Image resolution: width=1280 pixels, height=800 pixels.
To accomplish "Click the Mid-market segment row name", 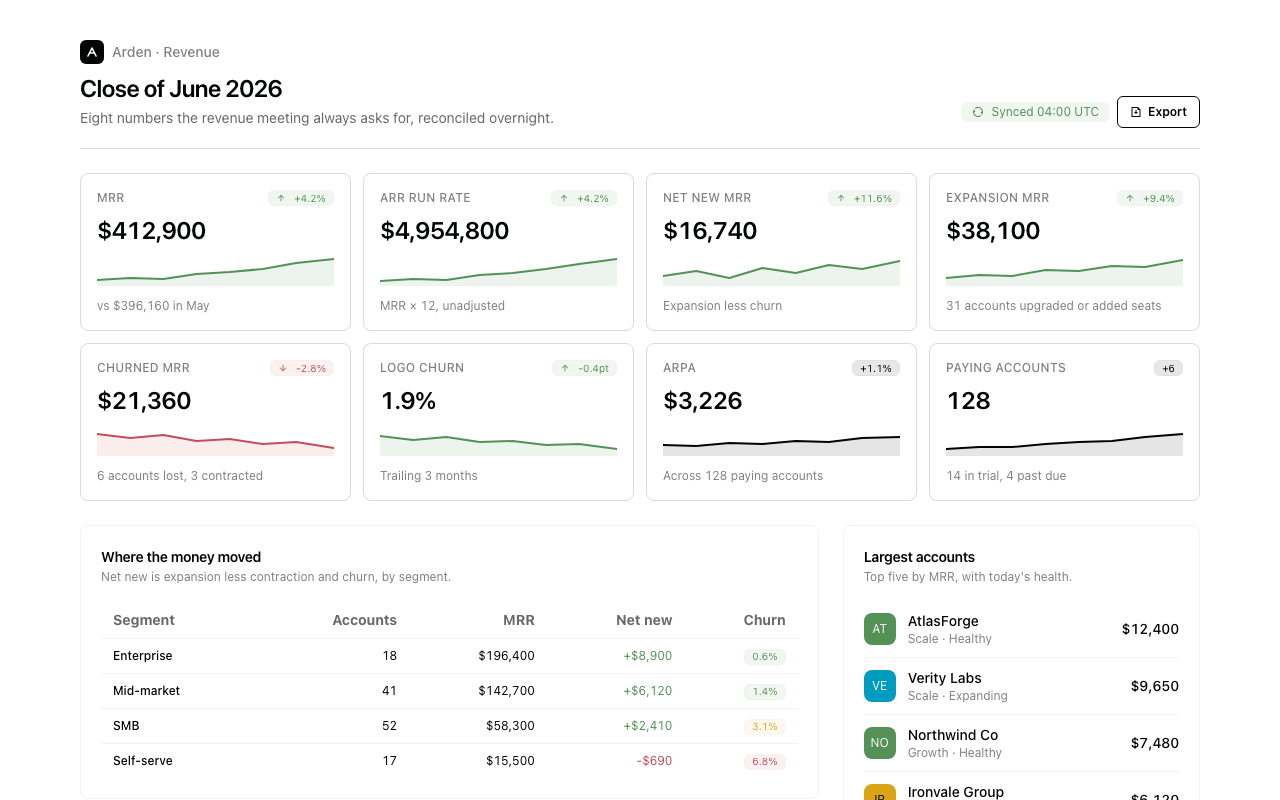I will coord(146,691).
